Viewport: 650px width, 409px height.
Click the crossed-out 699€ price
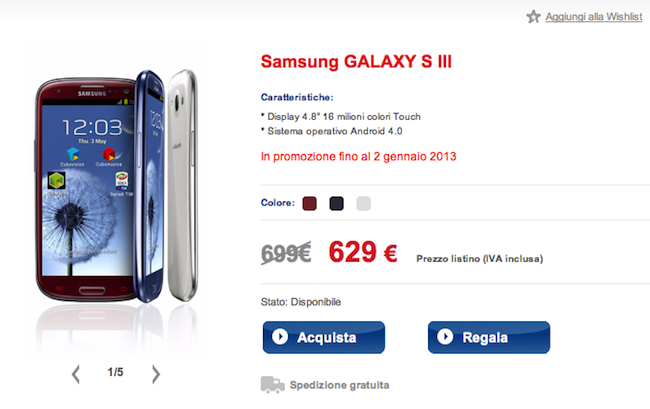point(286,252)
